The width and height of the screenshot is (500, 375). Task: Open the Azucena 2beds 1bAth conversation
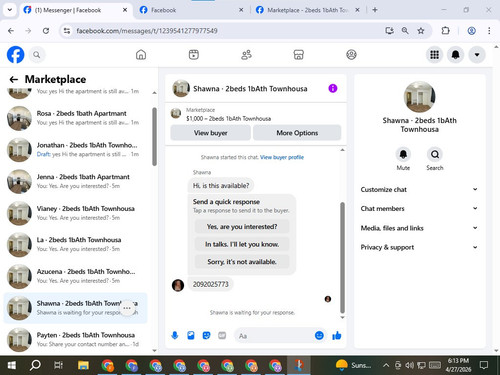coord(75,276)
